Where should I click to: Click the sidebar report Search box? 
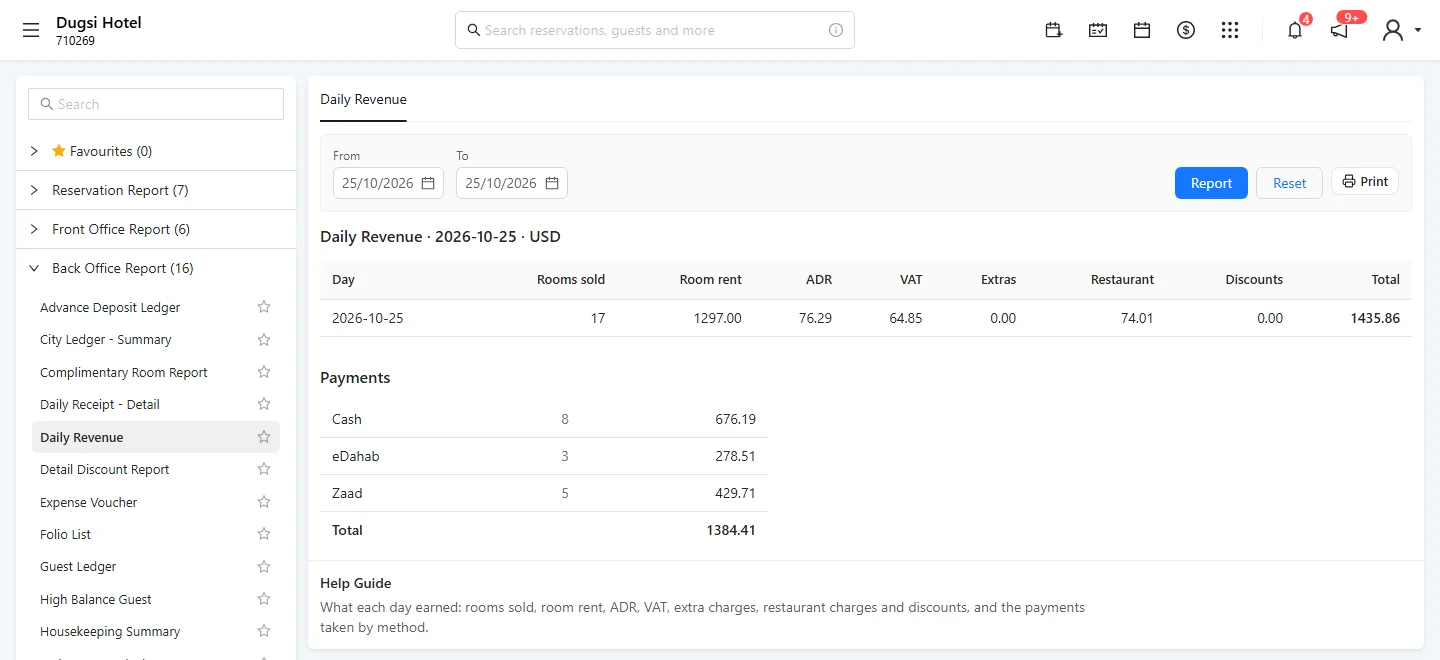(156, 104)
